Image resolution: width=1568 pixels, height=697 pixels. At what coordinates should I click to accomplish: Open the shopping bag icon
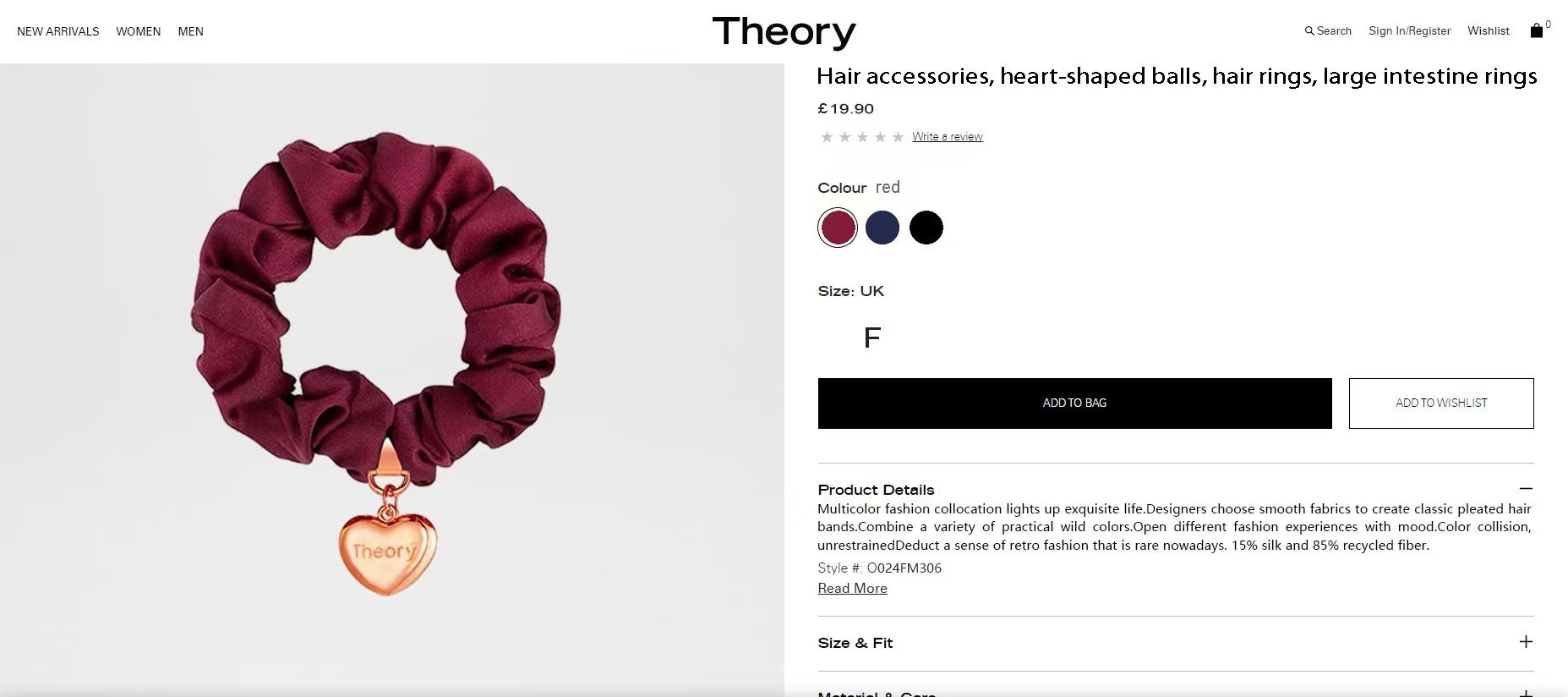1536,30
